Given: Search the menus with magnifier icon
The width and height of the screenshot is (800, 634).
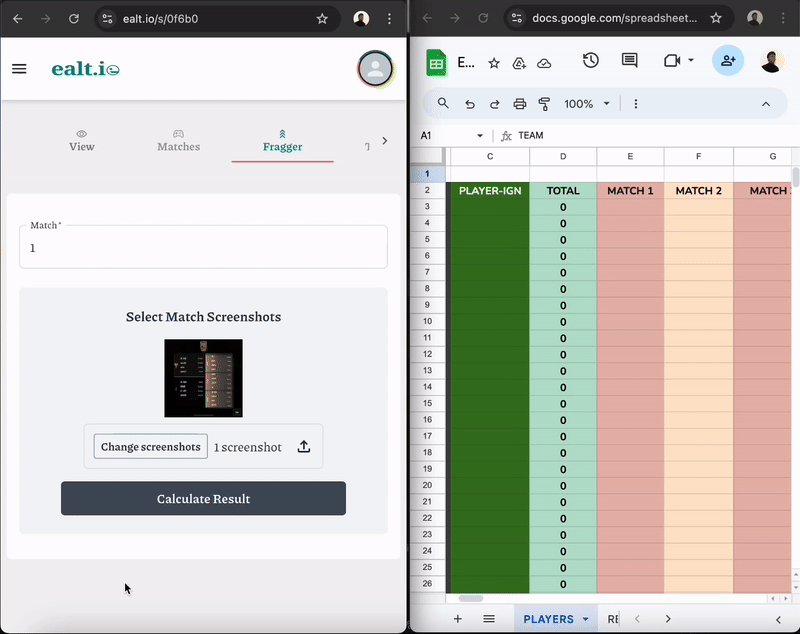Looking at the screenshot, I should pos(443,104).
